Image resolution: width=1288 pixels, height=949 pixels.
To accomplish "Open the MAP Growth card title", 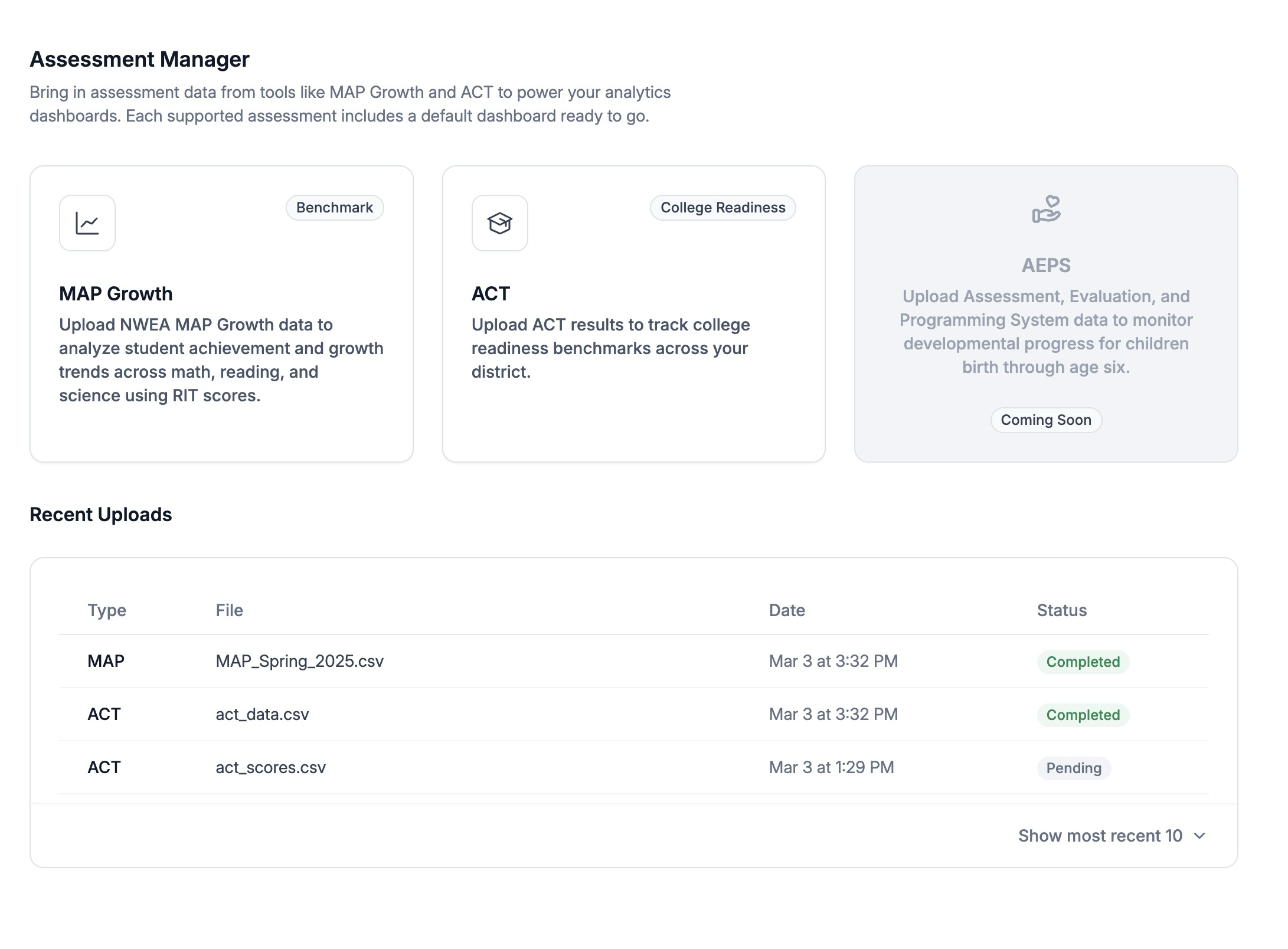I will pos(116,294).
